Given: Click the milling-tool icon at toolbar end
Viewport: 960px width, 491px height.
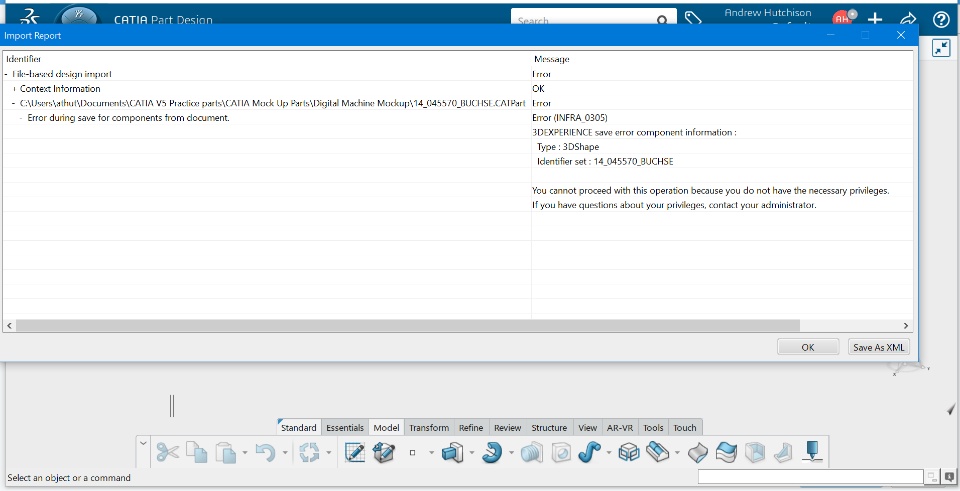Looking at the screenshot, I should pos(812,452).
